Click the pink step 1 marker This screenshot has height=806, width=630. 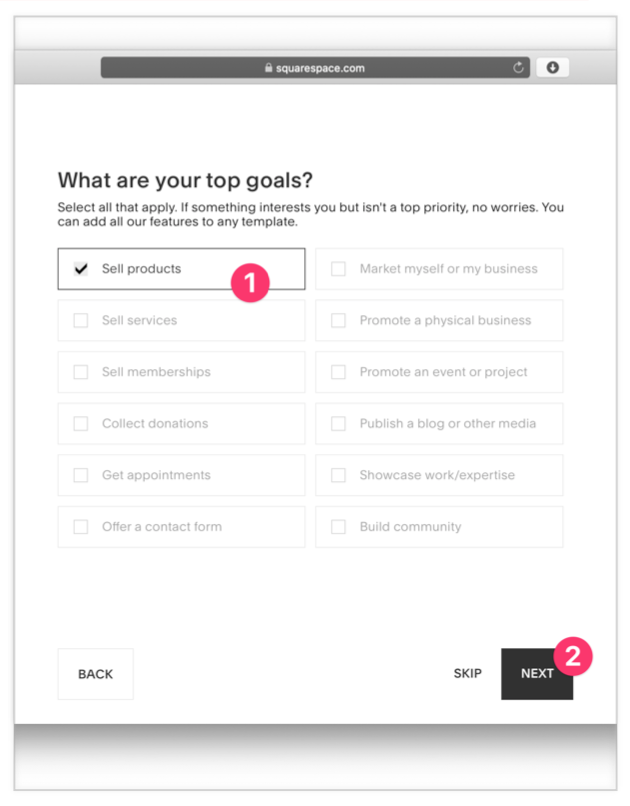tap(251, 283)
